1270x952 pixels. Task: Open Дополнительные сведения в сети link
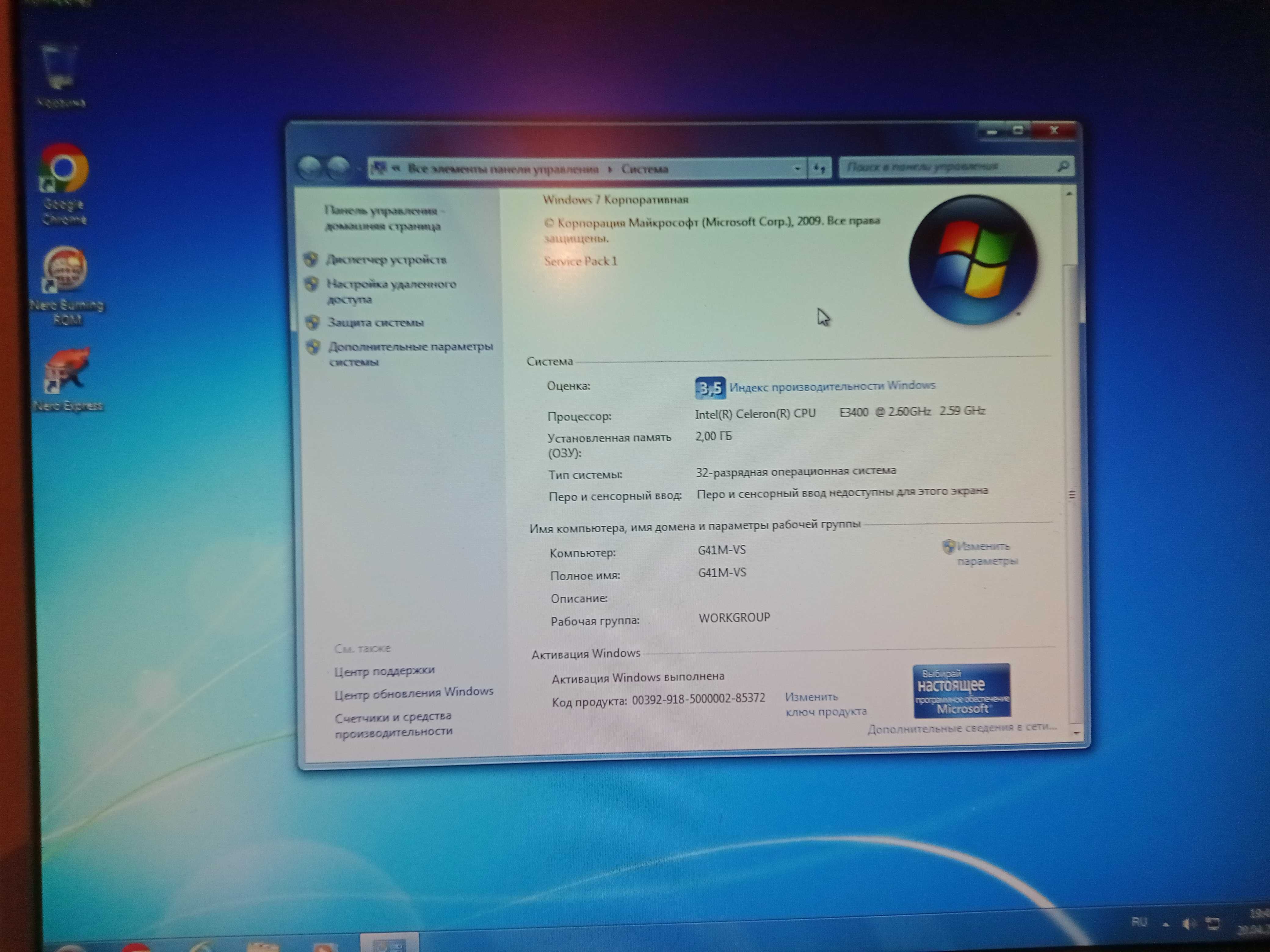pos(962,728)
